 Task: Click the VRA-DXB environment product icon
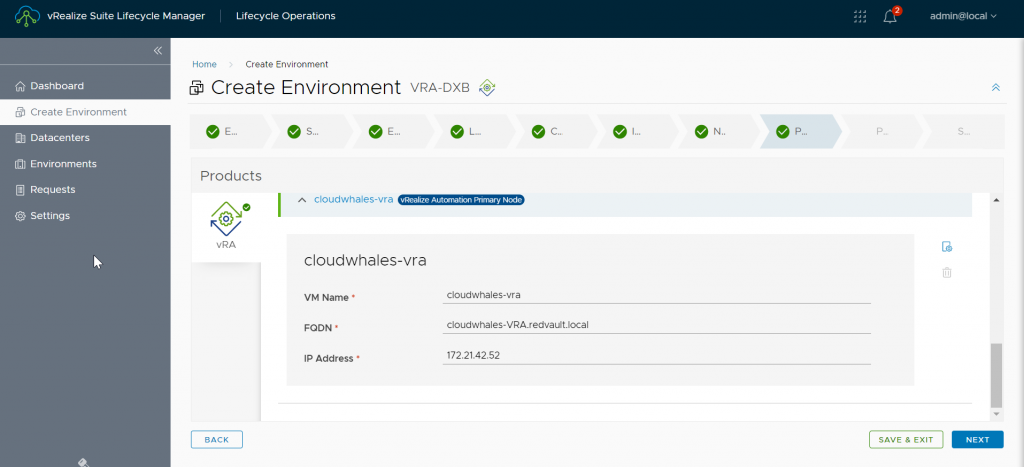(x=487, y=88)
